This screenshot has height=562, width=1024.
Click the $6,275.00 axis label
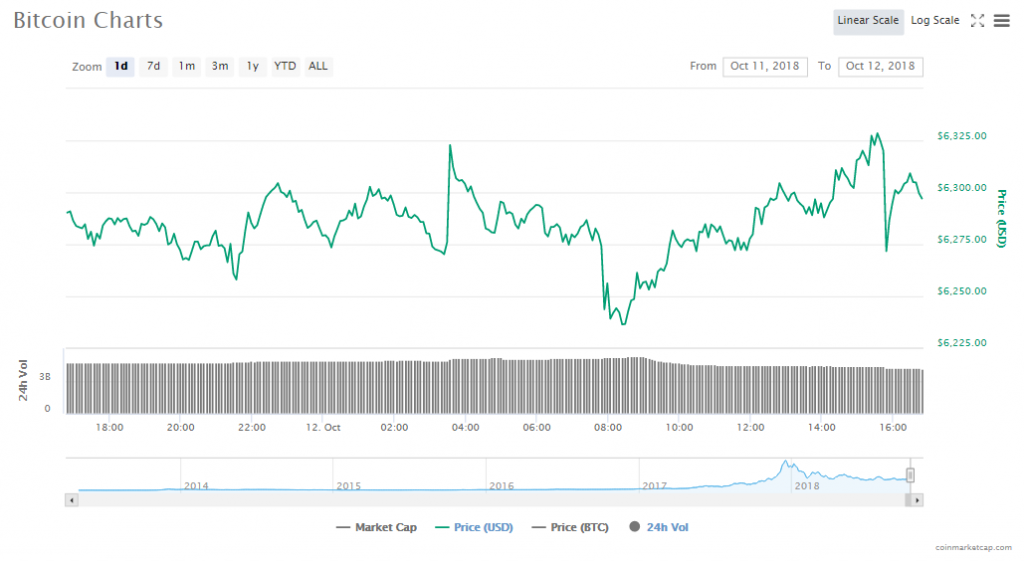pyautogui.click(x=961, y=240)
